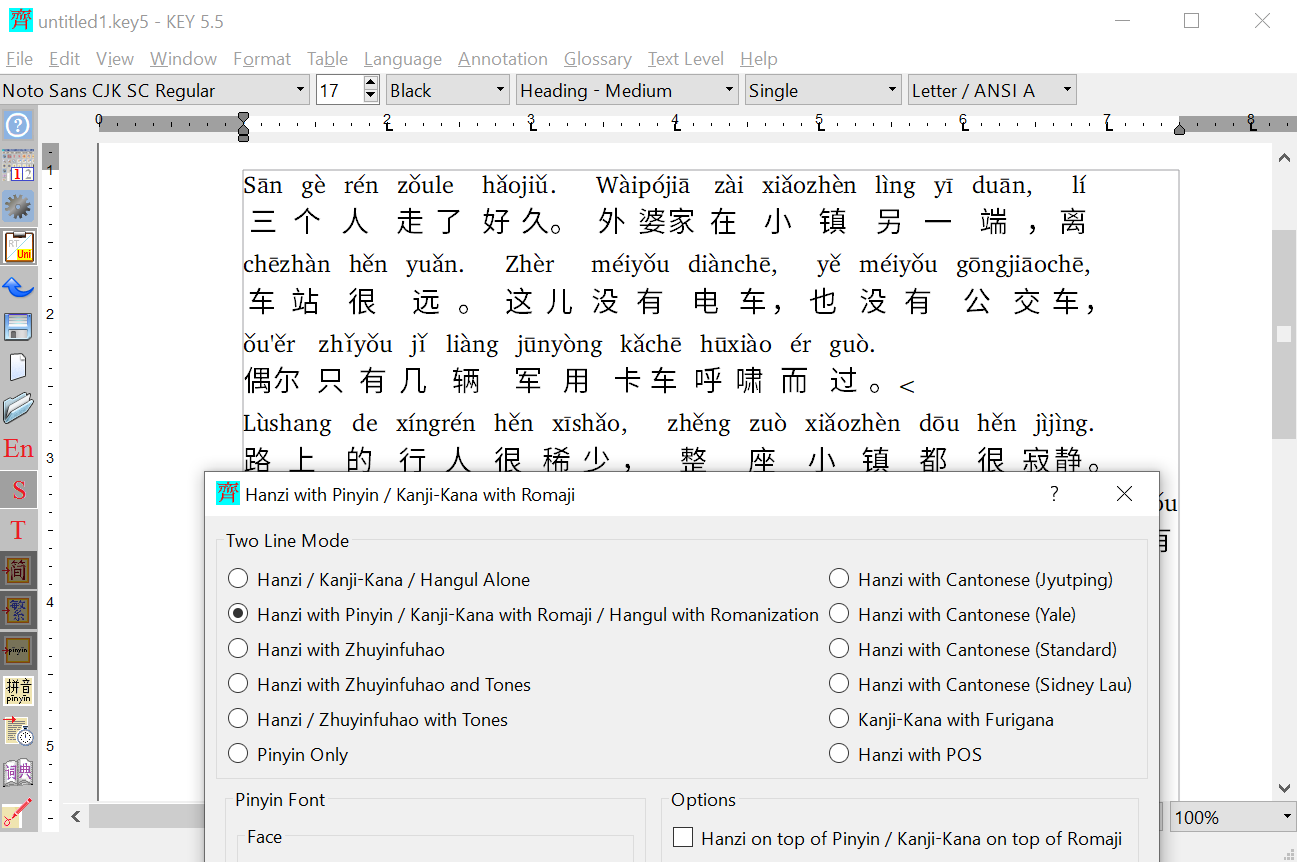Open the Annotation menu
The width and height of the screenshot is (1297, 862).
pos(503,59)
